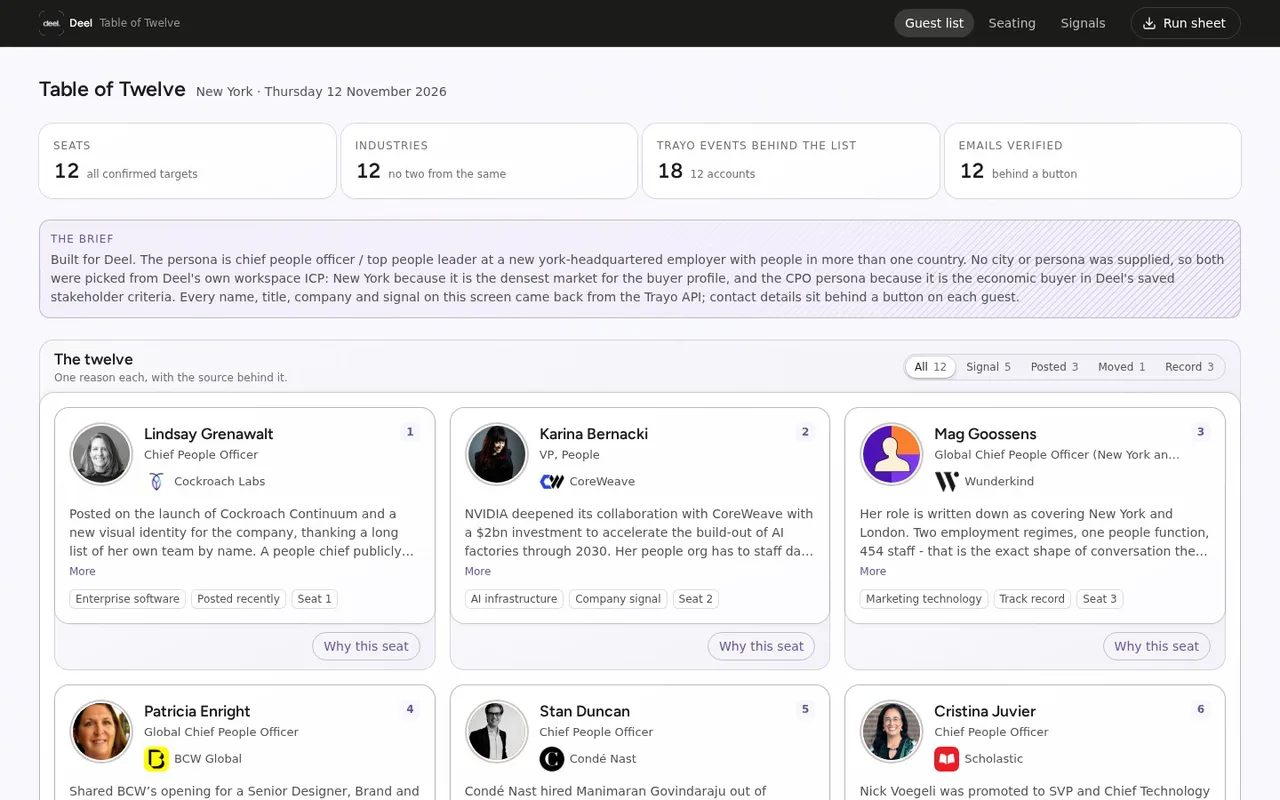Click the Wunderkind company logo
This screenshot has height=800, width=1280.
(x=946, y=481)
